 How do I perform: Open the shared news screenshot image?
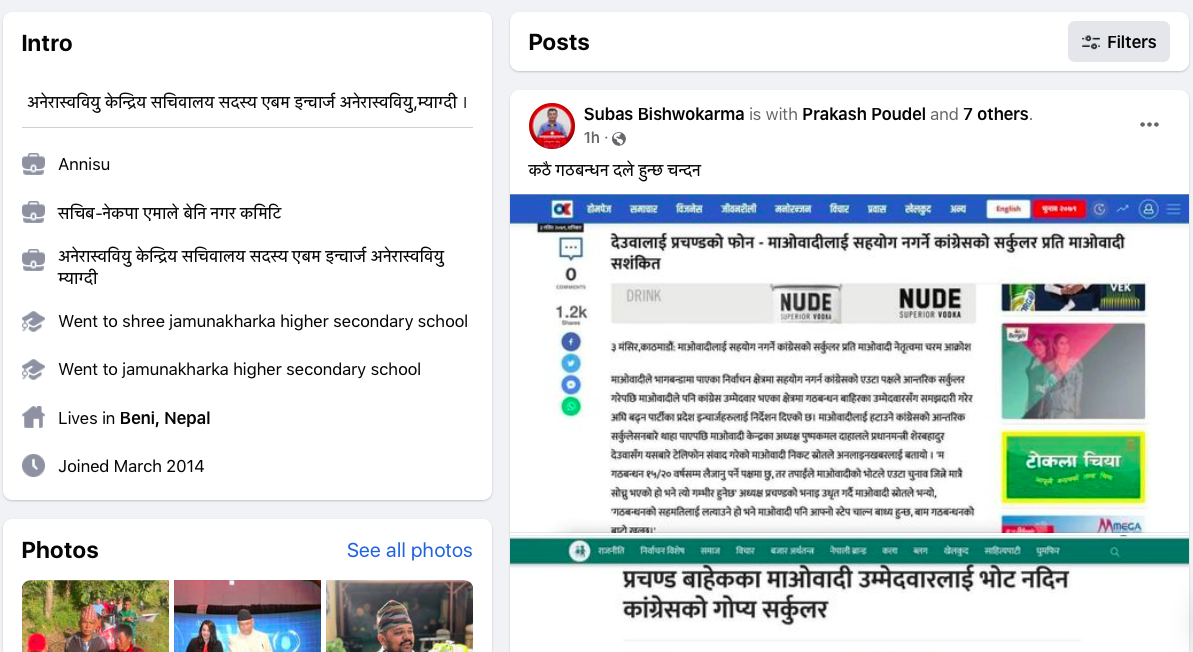tap(849, 422)
